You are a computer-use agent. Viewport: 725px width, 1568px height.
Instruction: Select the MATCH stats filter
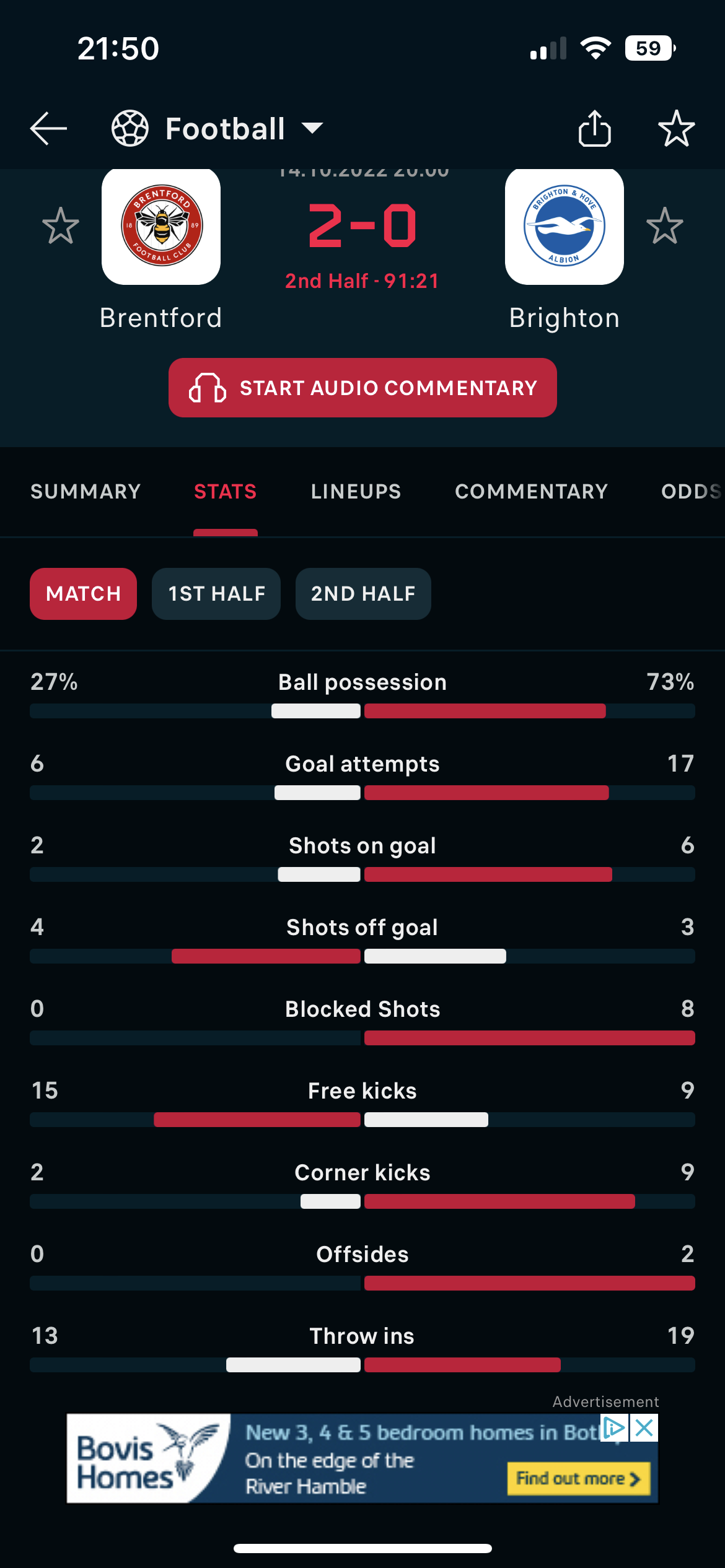tap(84, 594)
